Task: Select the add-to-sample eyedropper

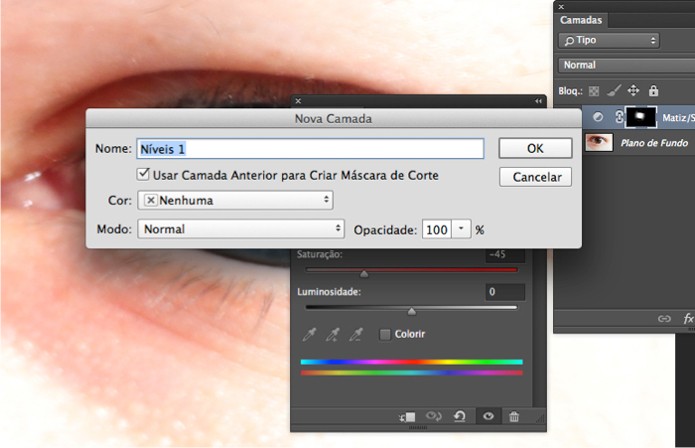Action: [334, 334]
